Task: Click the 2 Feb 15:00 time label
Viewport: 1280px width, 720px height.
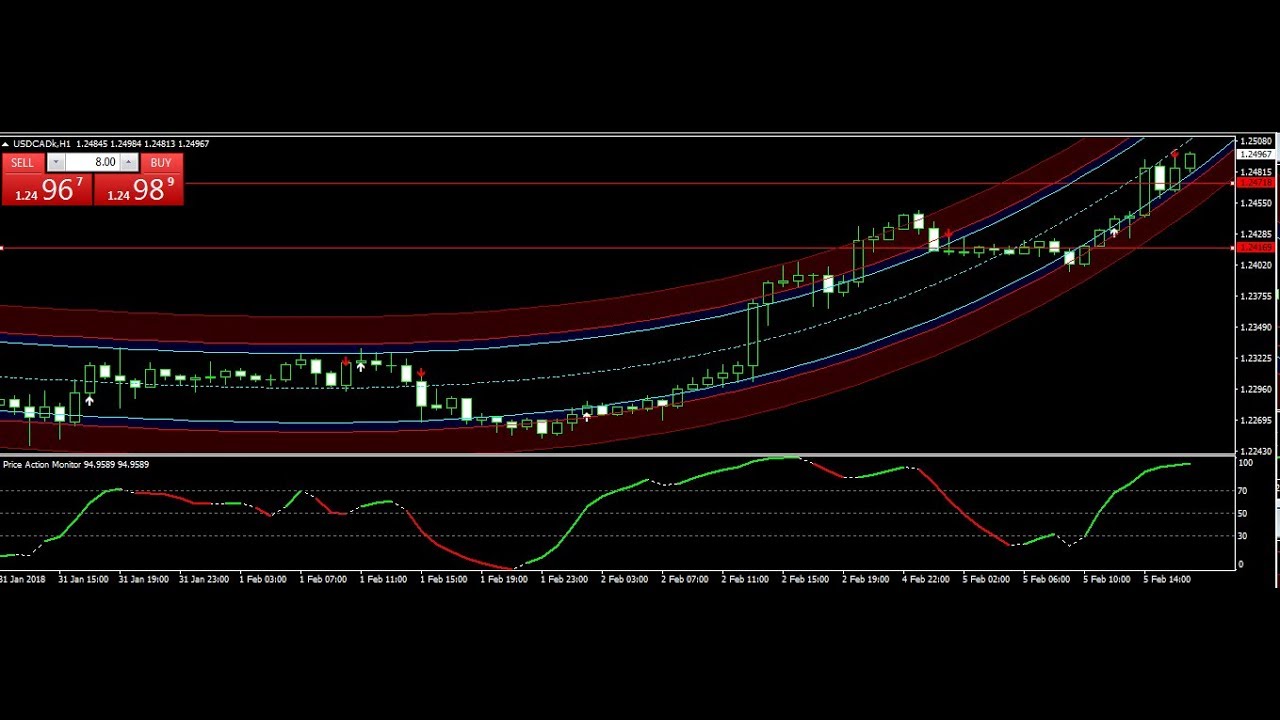Action: pos(806,579)
